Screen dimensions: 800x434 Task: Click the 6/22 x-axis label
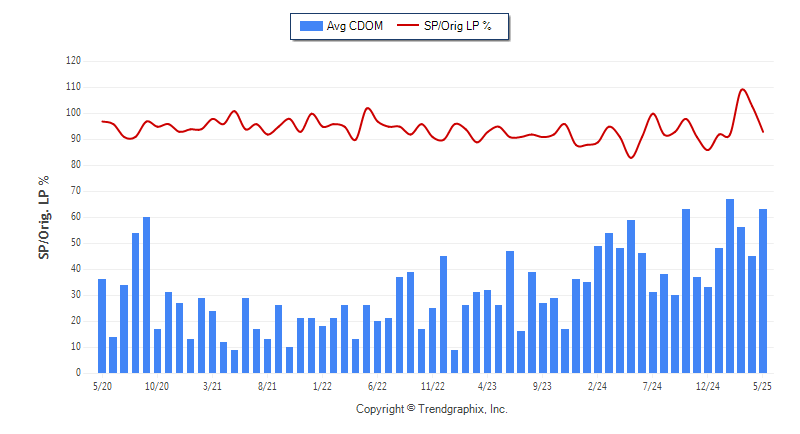(377, 387)
